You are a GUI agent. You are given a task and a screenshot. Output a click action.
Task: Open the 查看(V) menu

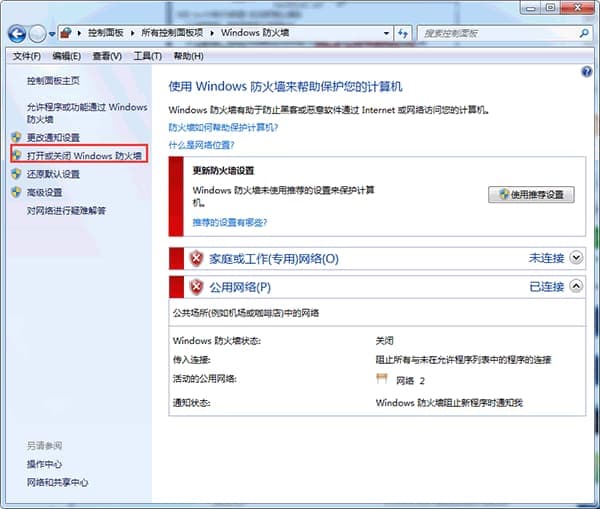coord(107,56)
